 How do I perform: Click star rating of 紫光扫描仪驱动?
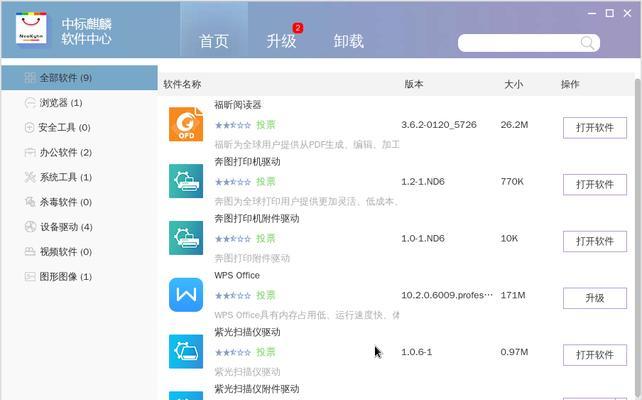(233, 353)
